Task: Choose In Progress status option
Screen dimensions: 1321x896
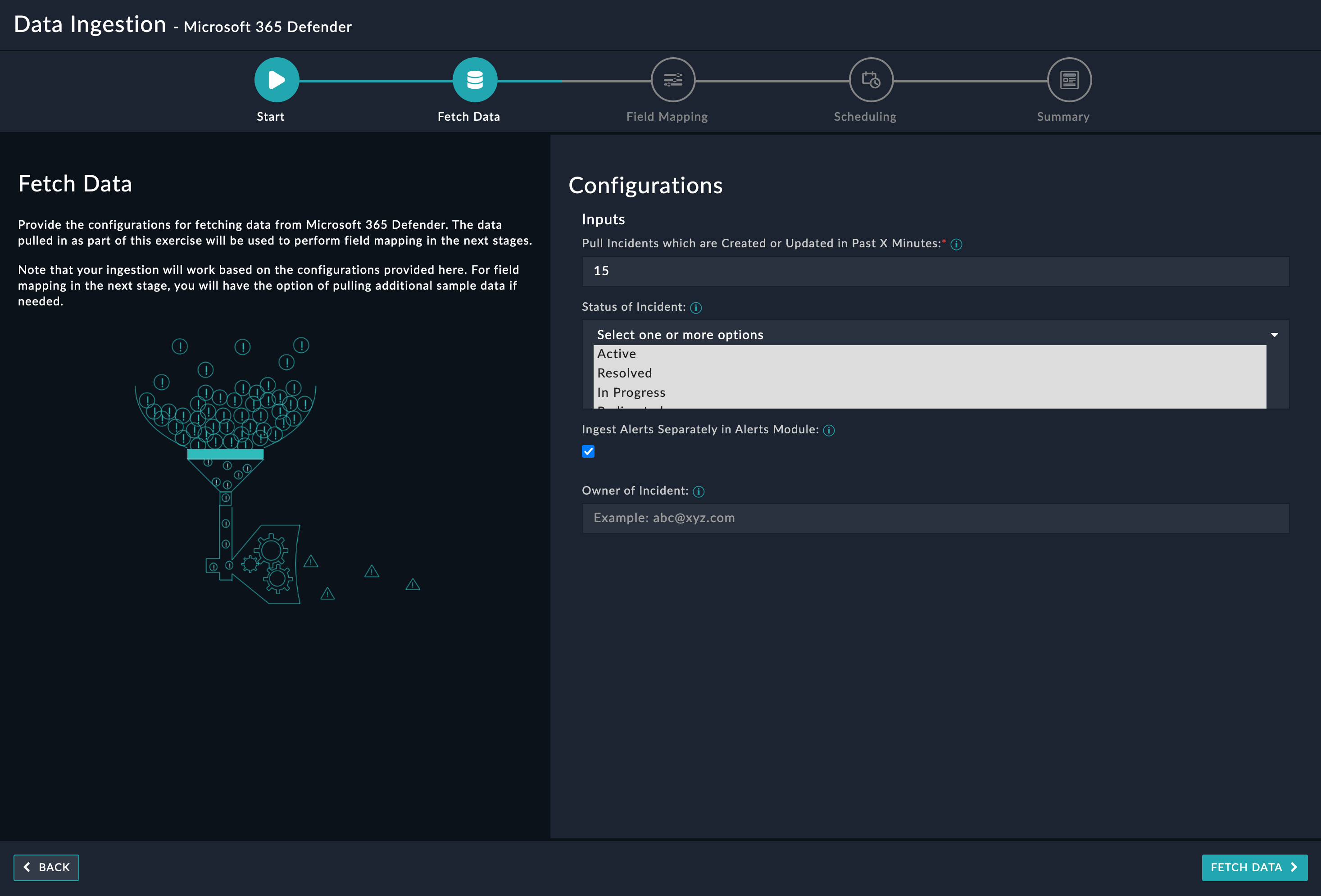Action: [631, 392]
